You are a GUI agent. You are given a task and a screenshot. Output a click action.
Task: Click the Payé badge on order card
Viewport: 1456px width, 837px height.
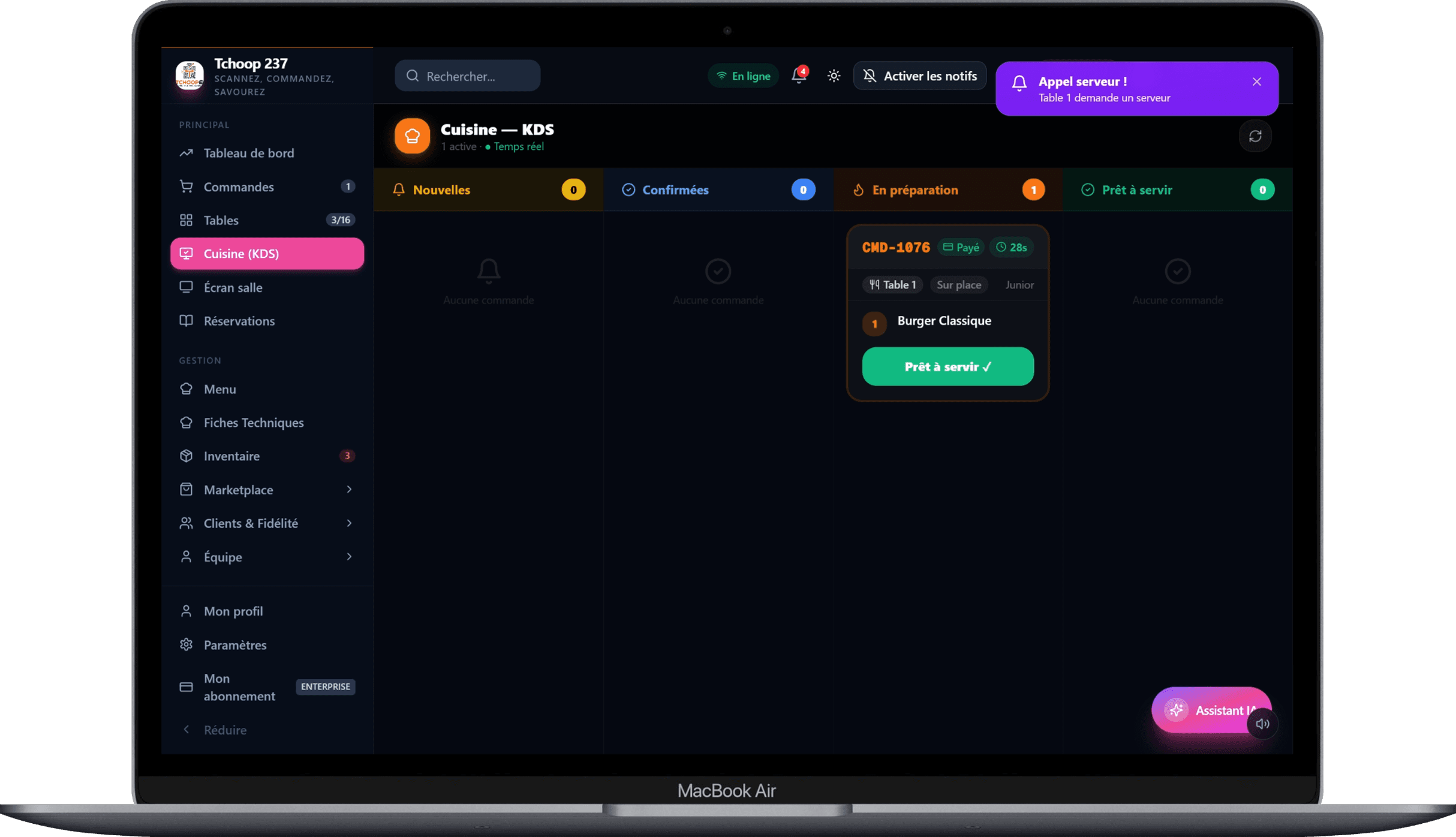961,248
